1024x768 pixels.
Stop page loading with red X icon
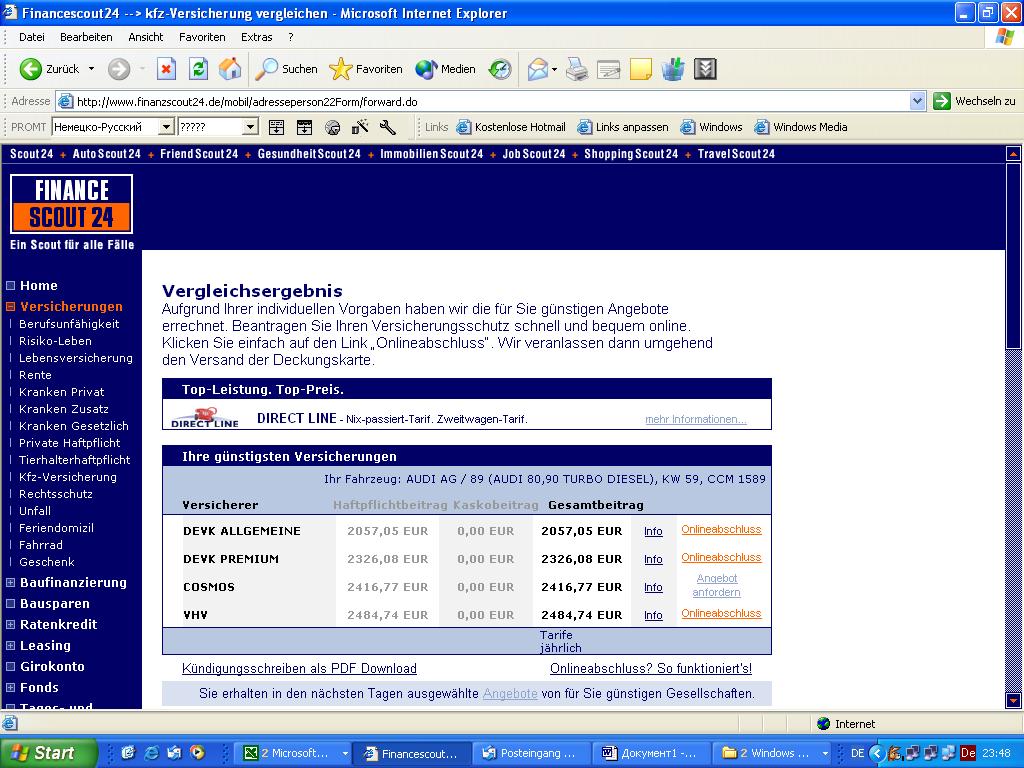(167, 69)
